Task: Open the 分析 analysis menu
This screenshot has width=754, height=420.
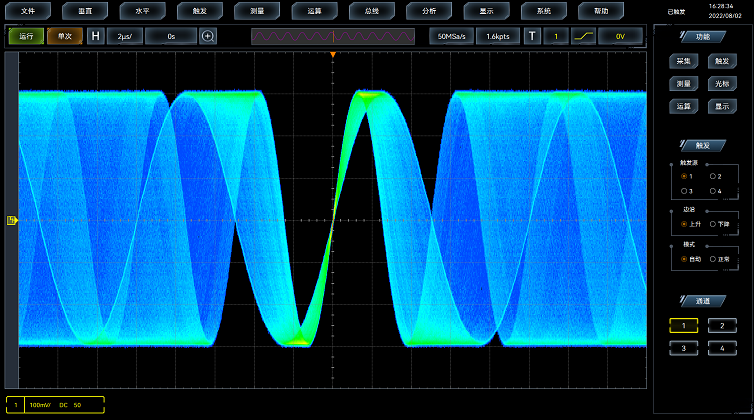Action: 429,11
